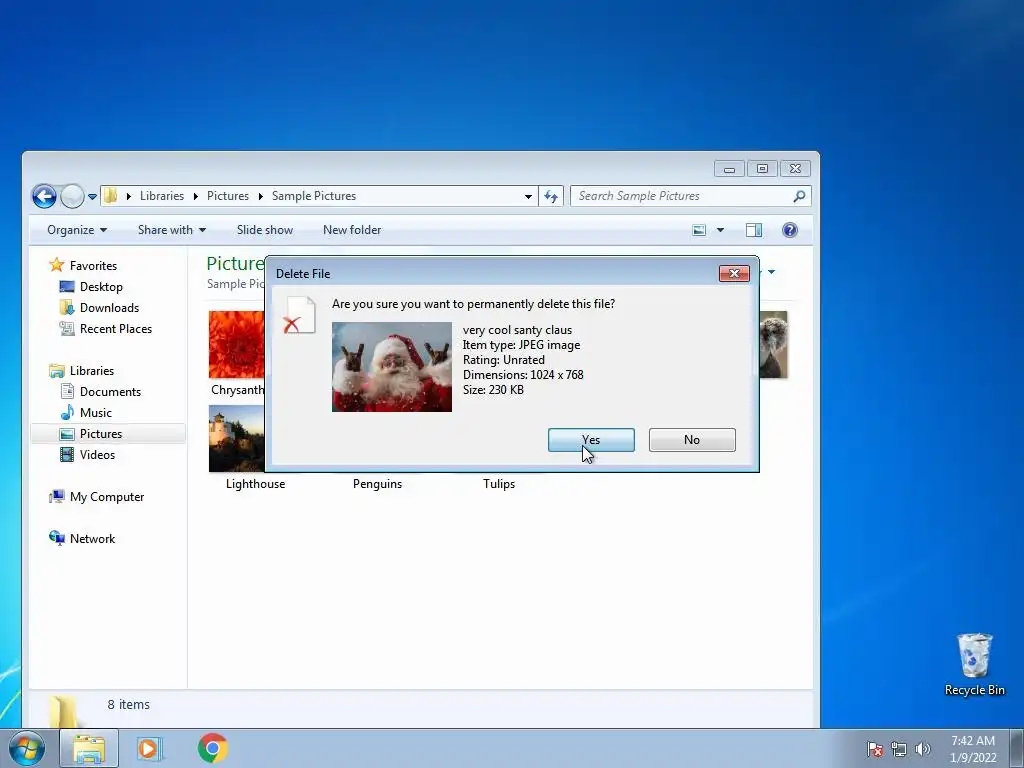Refresh the Sample Pictures folder
This screenshot has width=1024, height=768.
pyautogui.click(x=551, y=196)
